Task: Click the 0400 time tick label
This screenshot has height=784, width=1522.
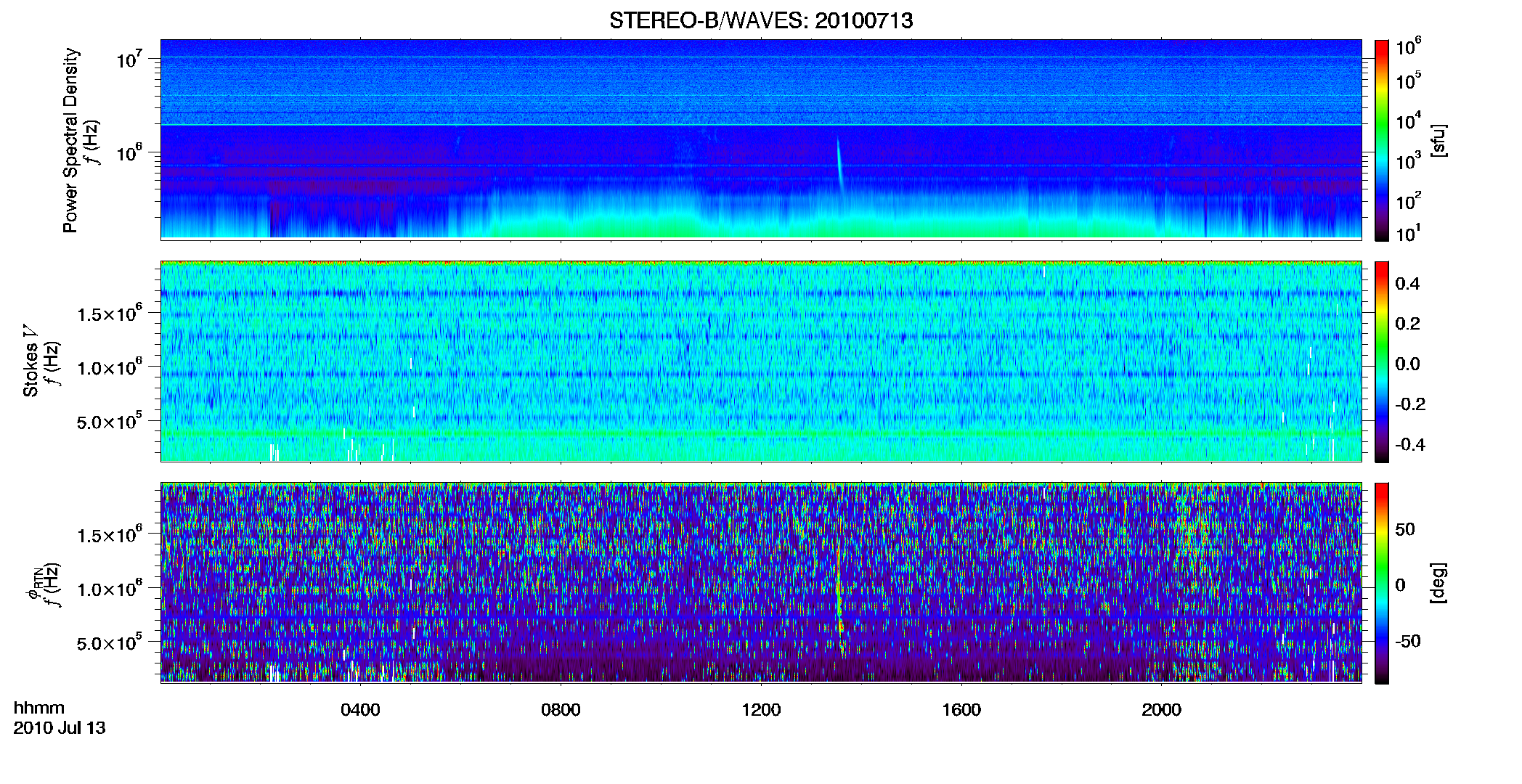Action: point(360,710)
